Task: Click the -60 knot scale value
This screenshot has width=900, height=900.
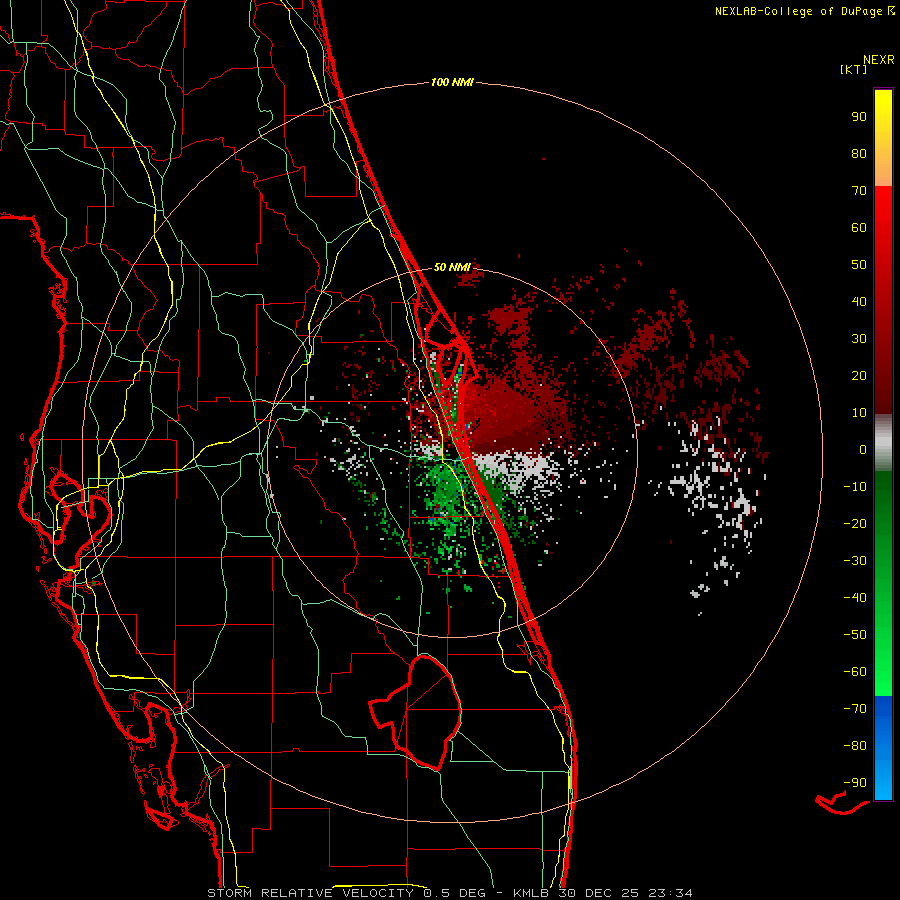Action: (855, 672)
